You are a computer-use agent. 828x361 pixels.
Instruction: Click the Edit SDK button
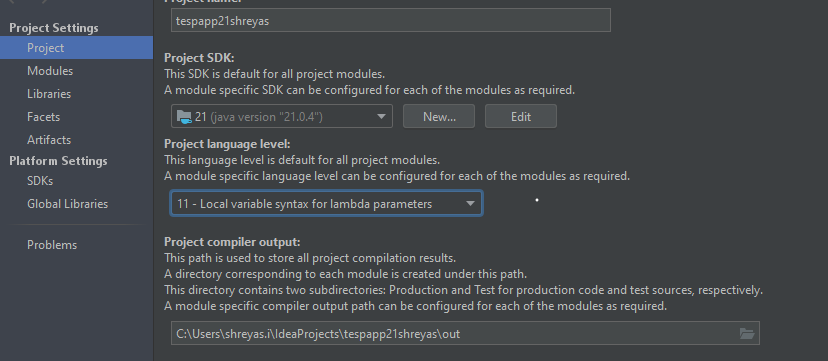click(521, 117)
